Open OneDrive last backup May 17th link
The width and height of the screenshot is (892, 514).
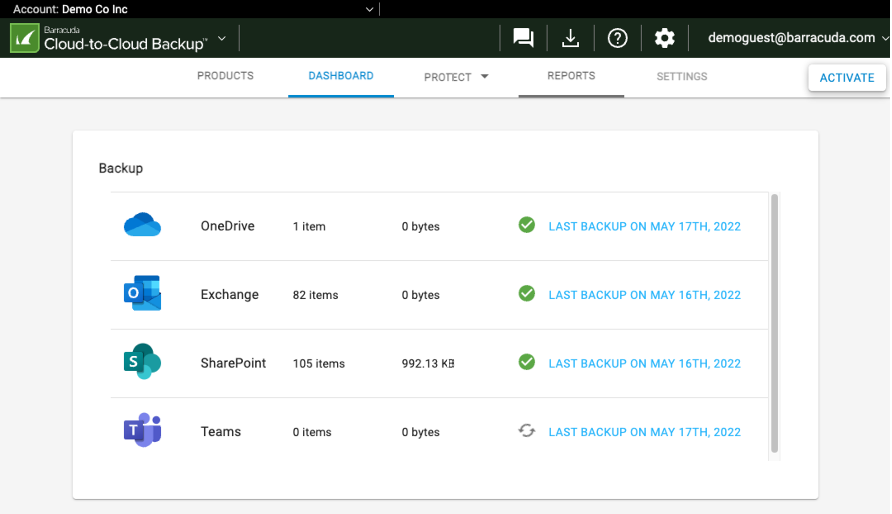click(645, 226)
